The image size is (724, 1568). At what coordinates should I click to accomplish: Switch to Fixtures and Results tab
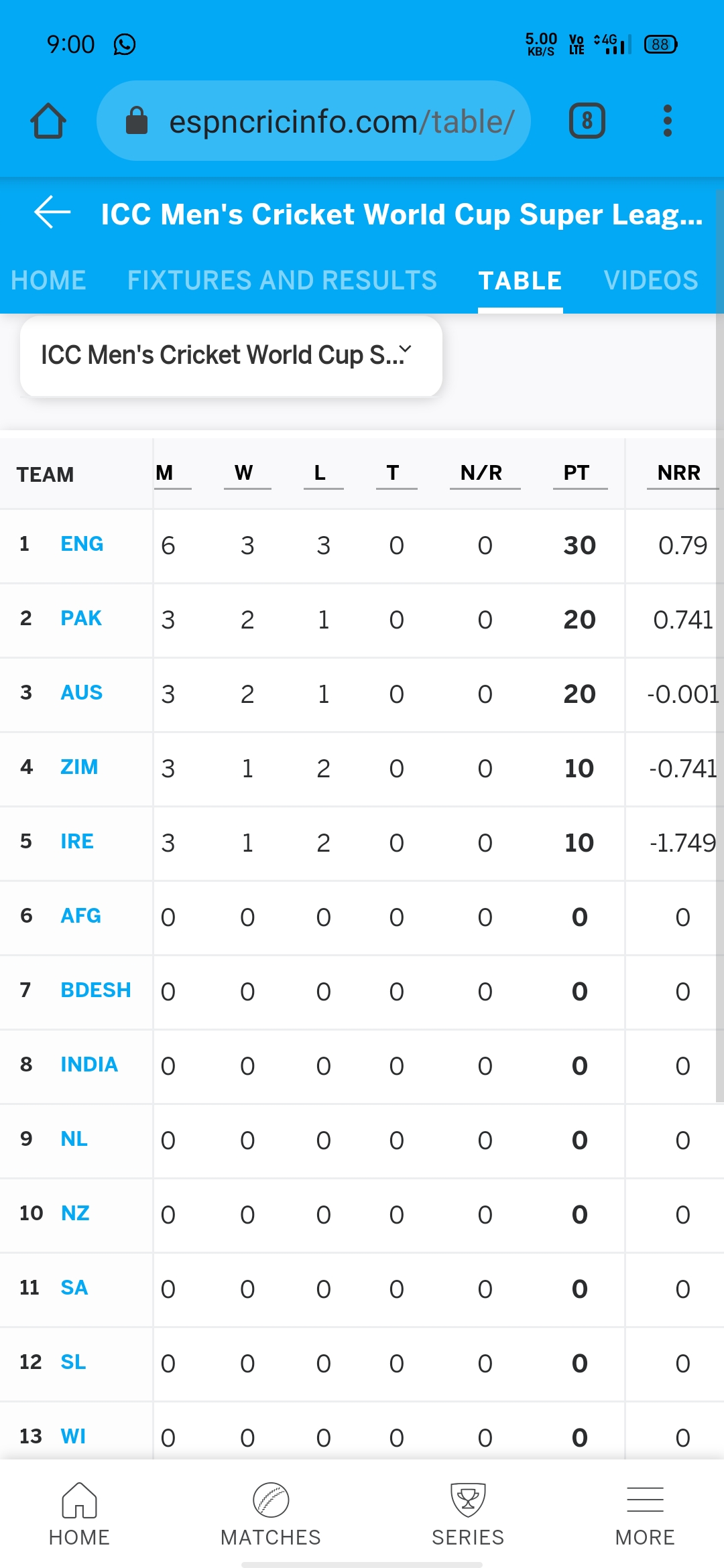(282, 280)
